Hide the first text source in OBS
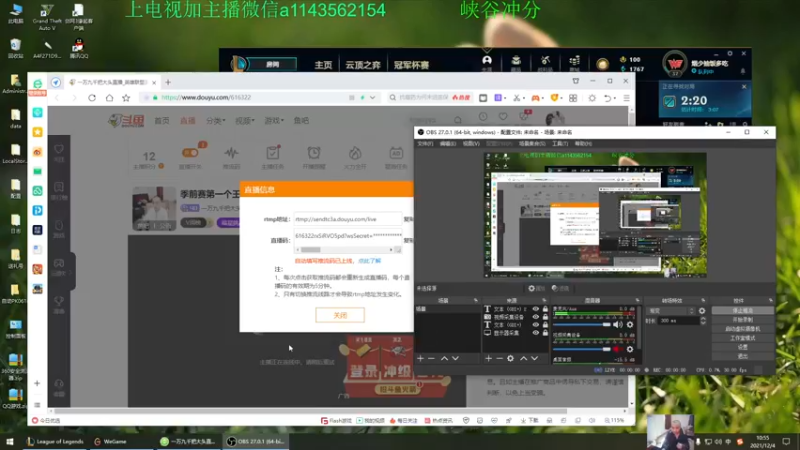 (535, 309)
